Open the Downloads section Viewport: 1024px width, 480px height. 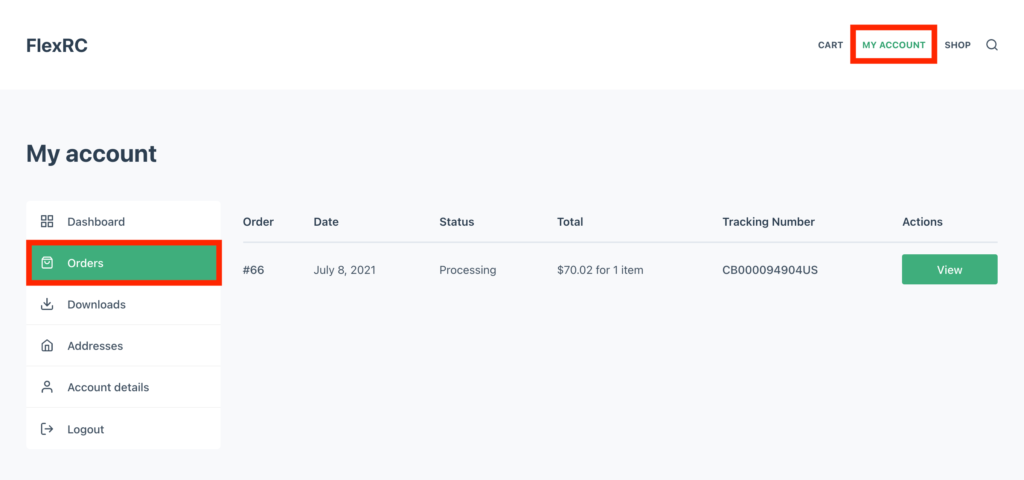123,304
